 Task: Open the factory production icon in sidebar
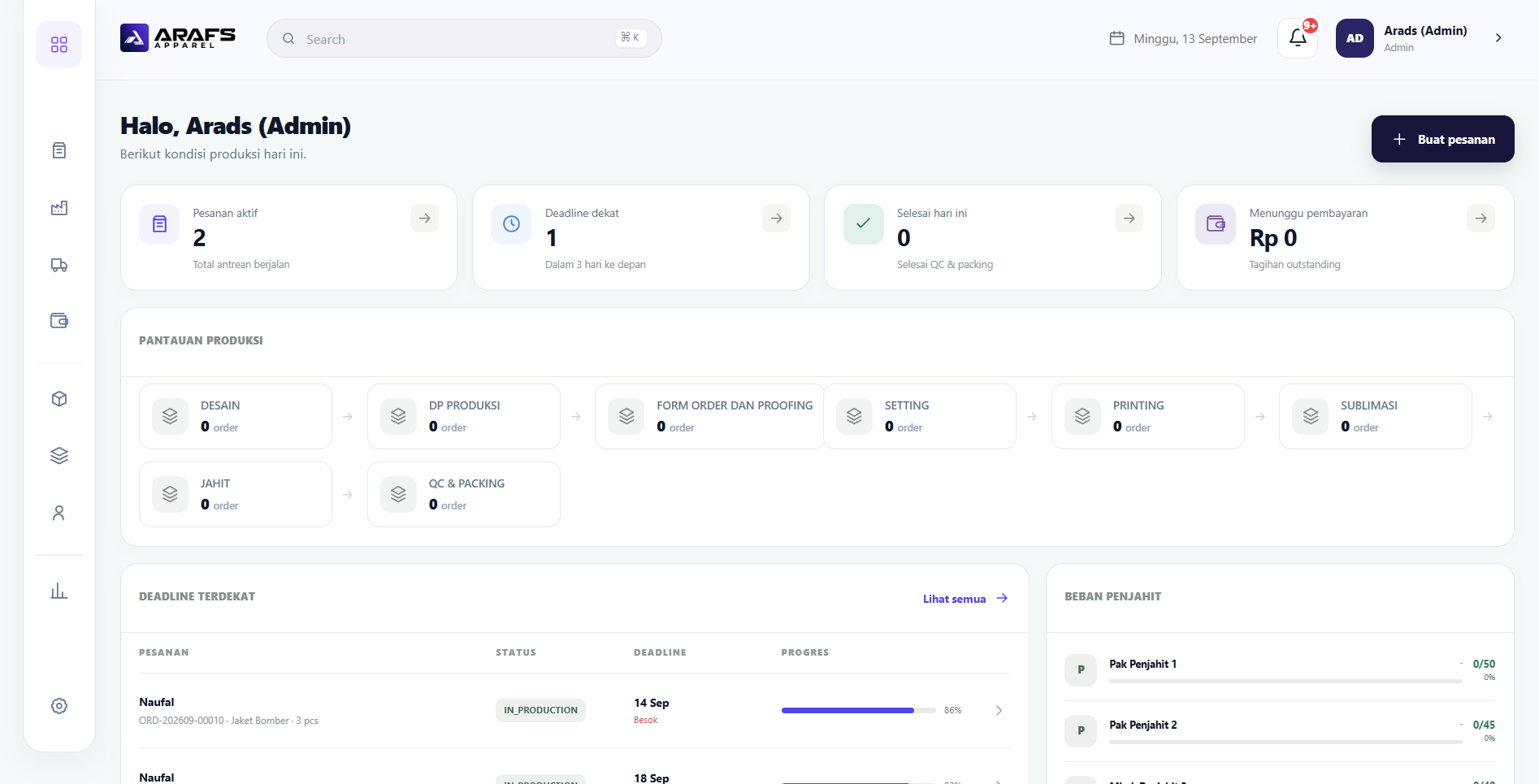coord(59,208)
